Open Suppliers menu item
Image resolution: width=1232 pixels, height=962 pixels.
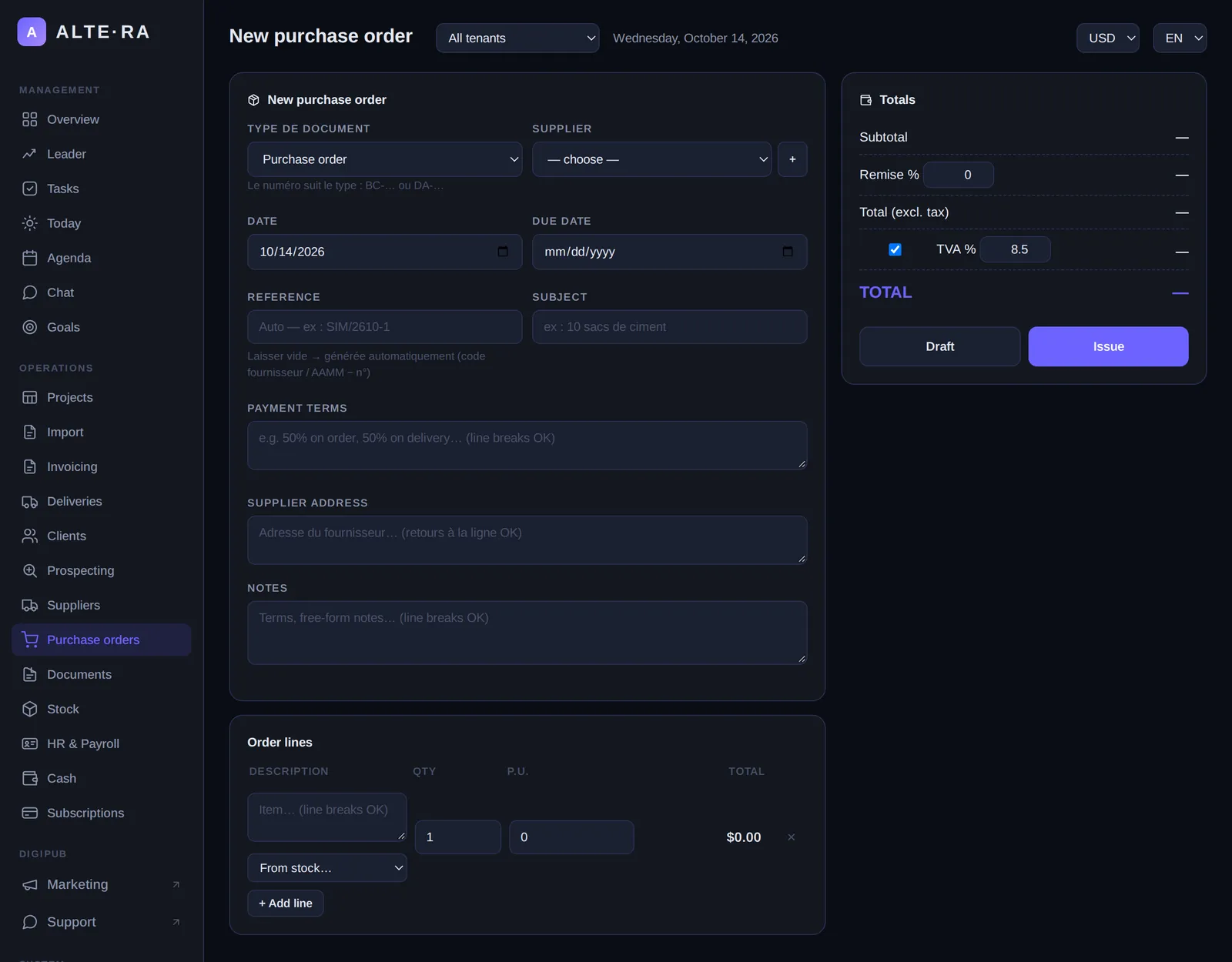102,606
